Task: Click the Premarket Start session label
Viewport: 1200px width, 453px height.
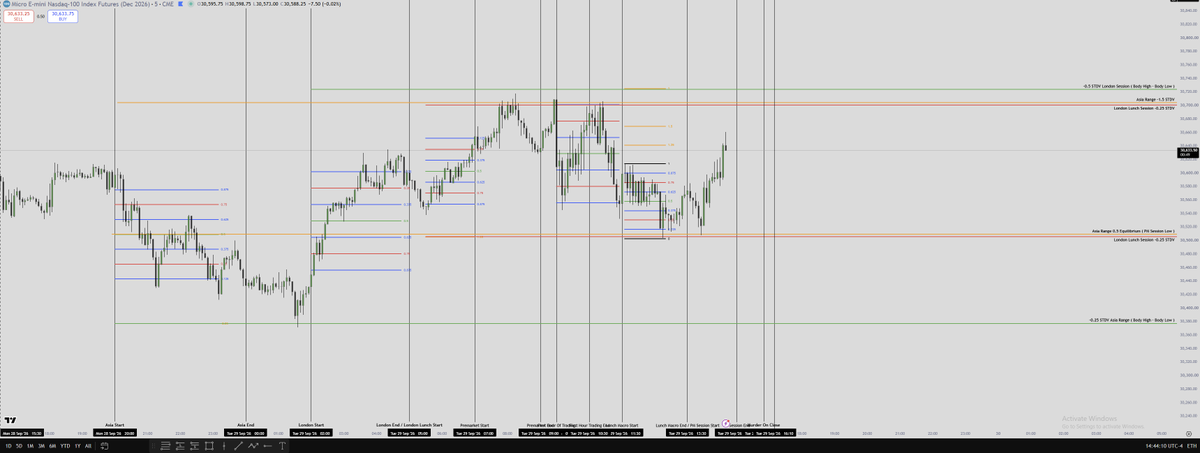Action: [x=474, y=425]
